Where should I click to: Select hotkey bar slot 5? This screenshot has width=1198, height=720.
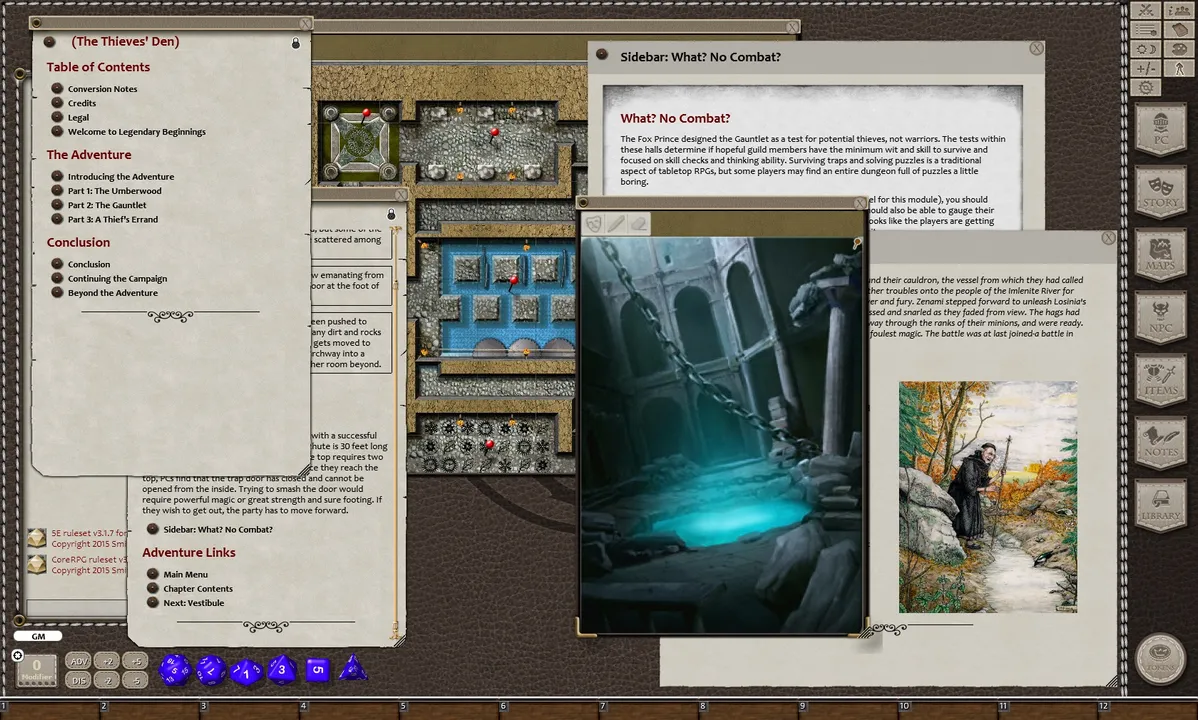coord(450,708)
